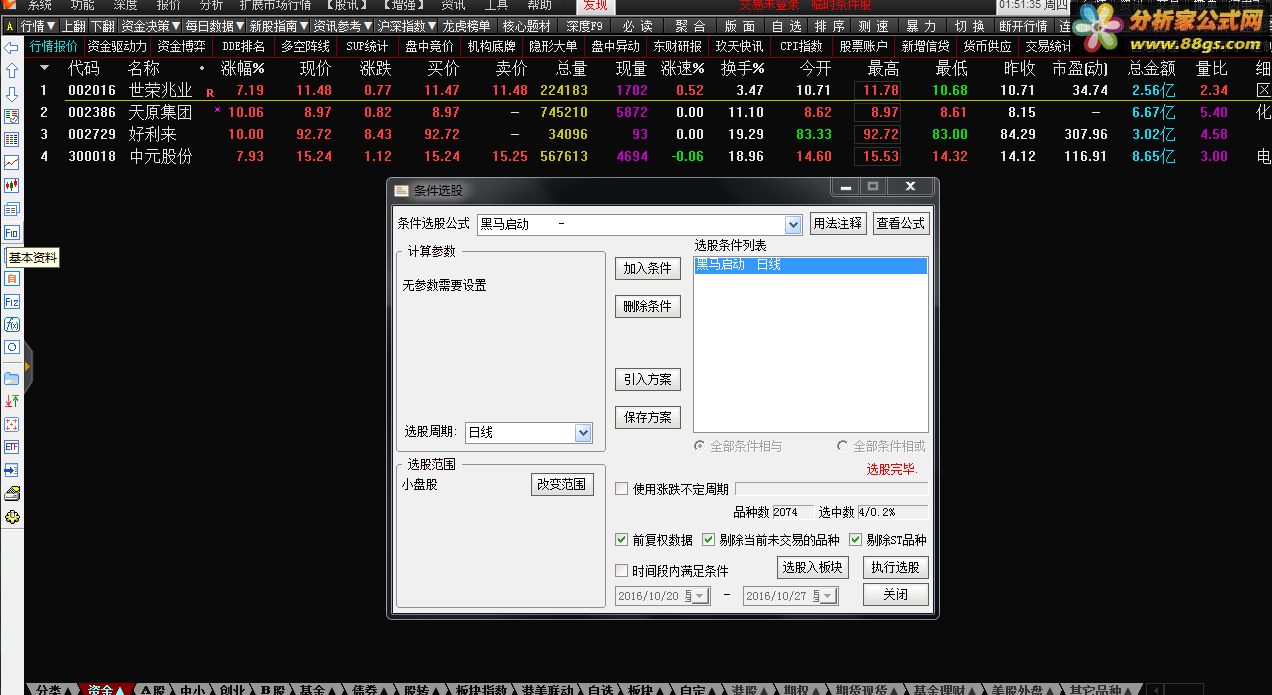Toggle 使用涨跌不定周期 checkbox
The image size is (1272, 695).
point(622,489)
